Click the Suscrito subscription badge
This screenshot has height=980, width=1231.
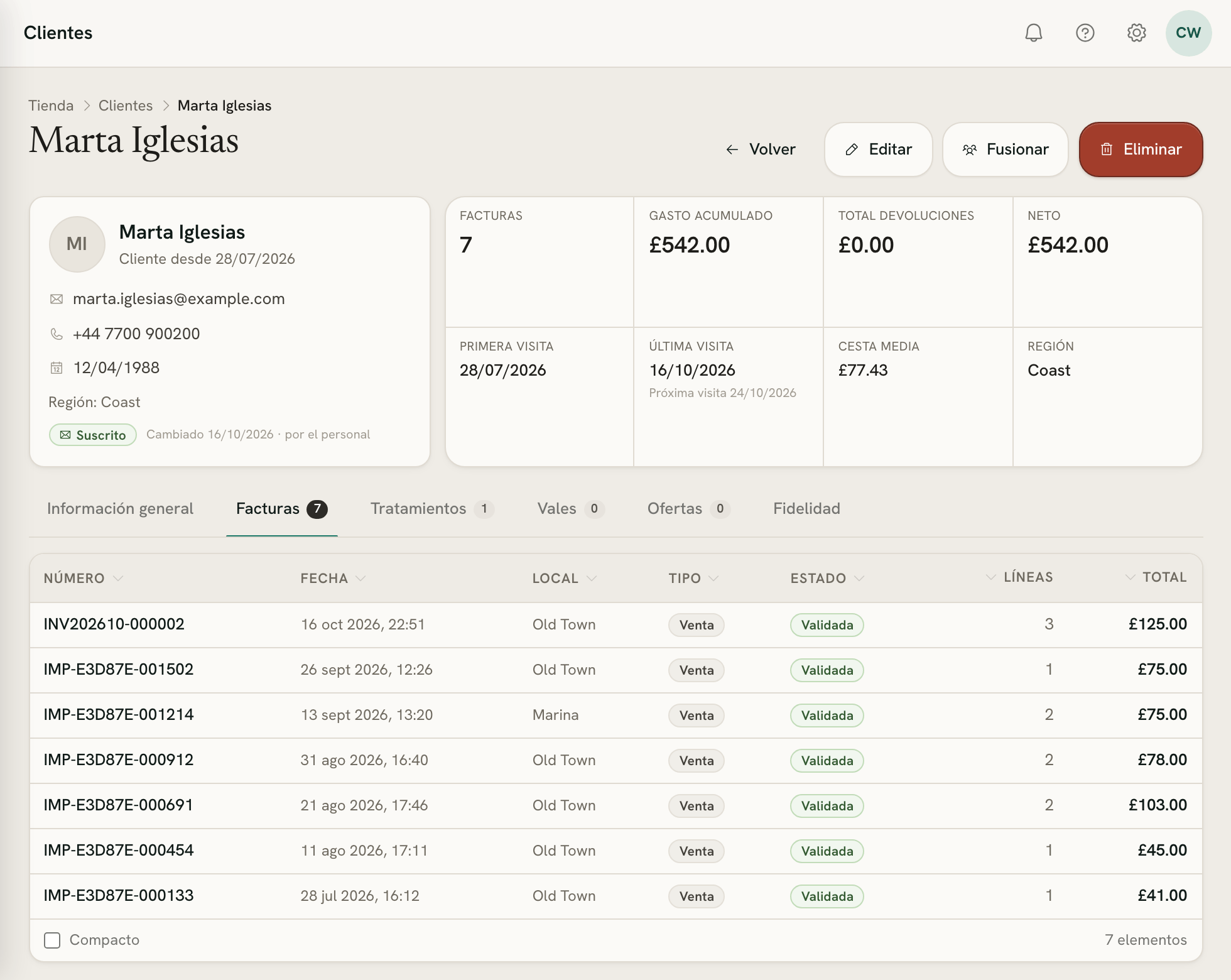[x=93, y=435]
